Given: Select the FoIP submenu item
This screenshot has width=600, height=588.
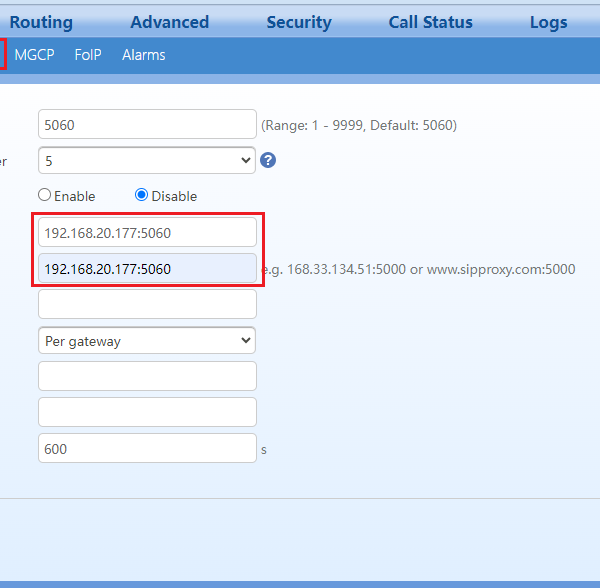Looking at the screenshot, I should click(x=88, y=55).
